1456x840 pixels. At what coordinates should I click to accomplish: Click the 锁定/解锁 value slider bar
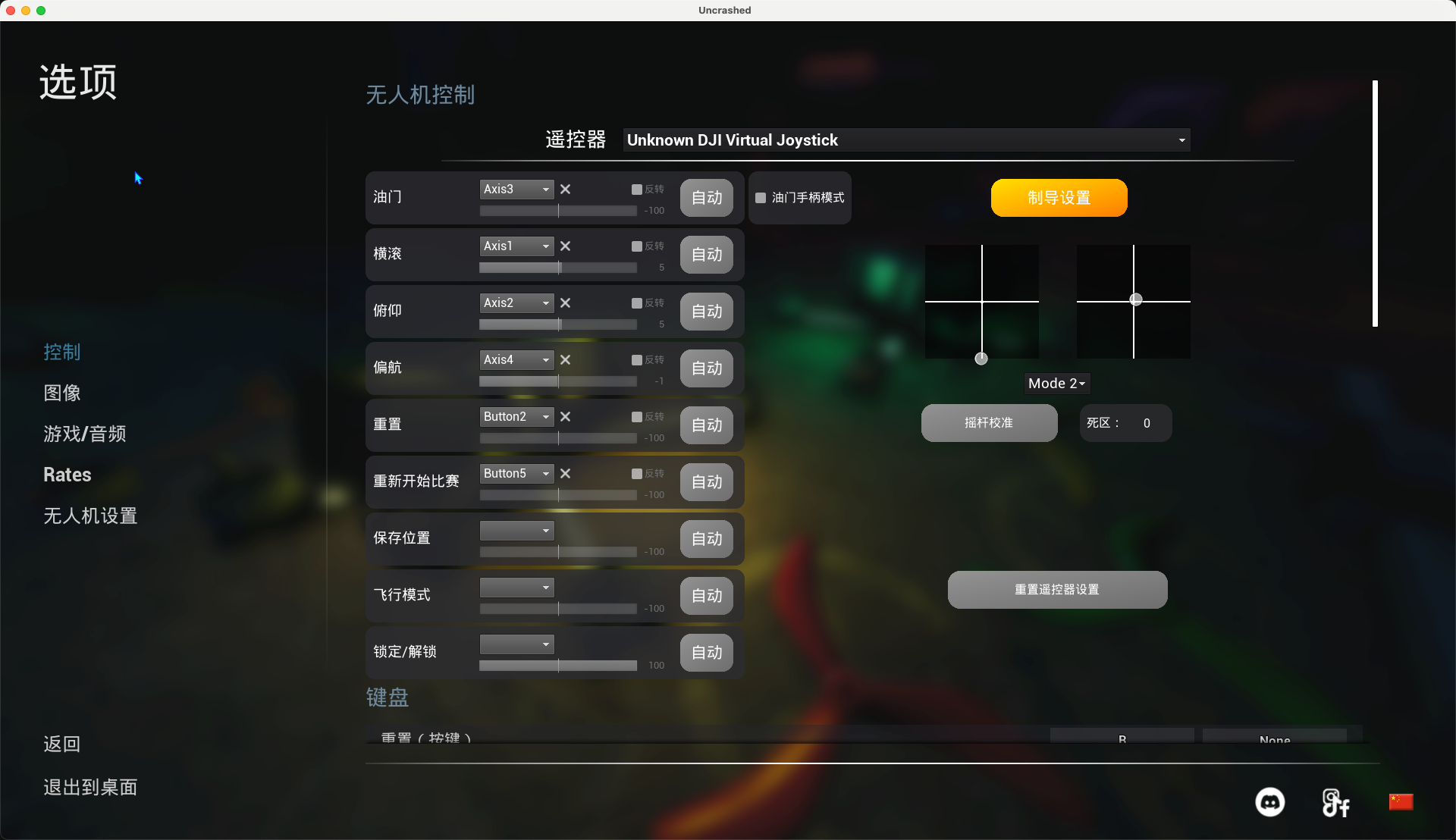tap(558, 666)
